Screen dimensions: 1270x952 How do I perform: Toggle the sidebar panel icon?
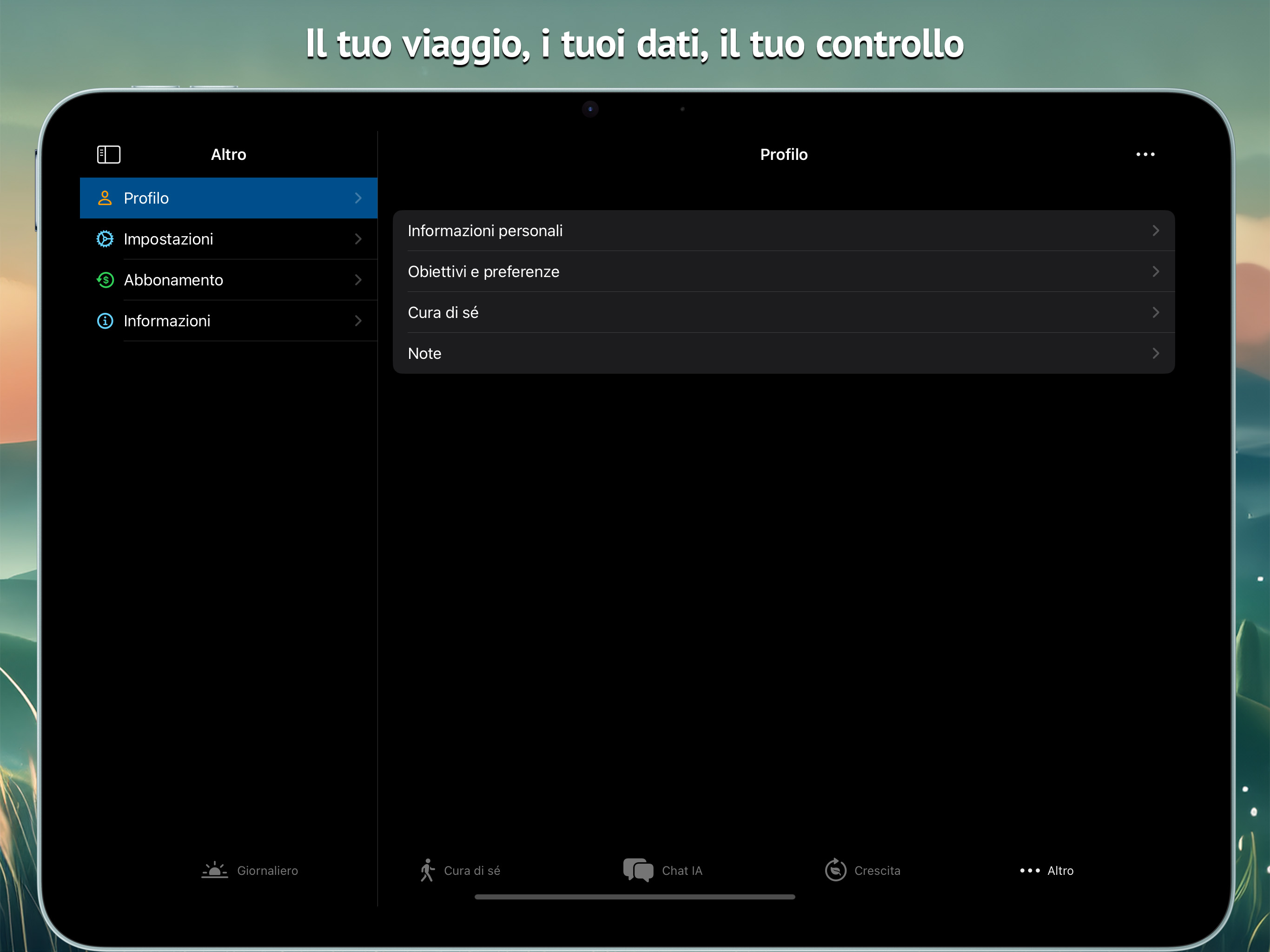coord(108,154)
